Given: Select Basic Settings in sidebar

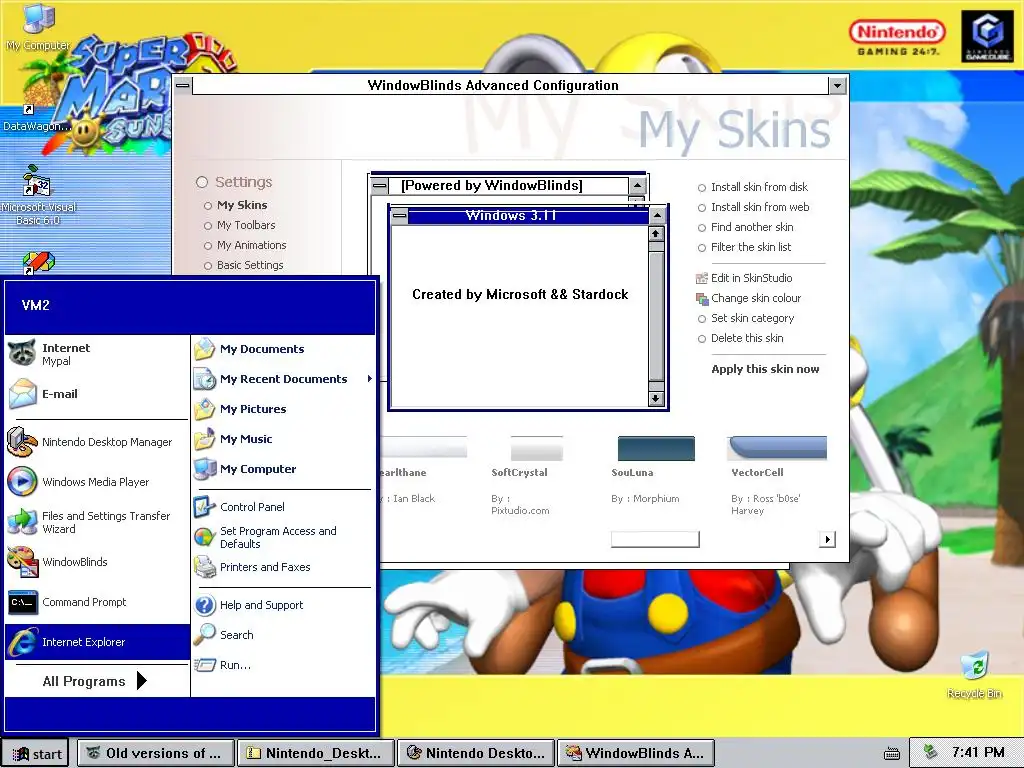Looking at the screenshot, I should point(244,265).
